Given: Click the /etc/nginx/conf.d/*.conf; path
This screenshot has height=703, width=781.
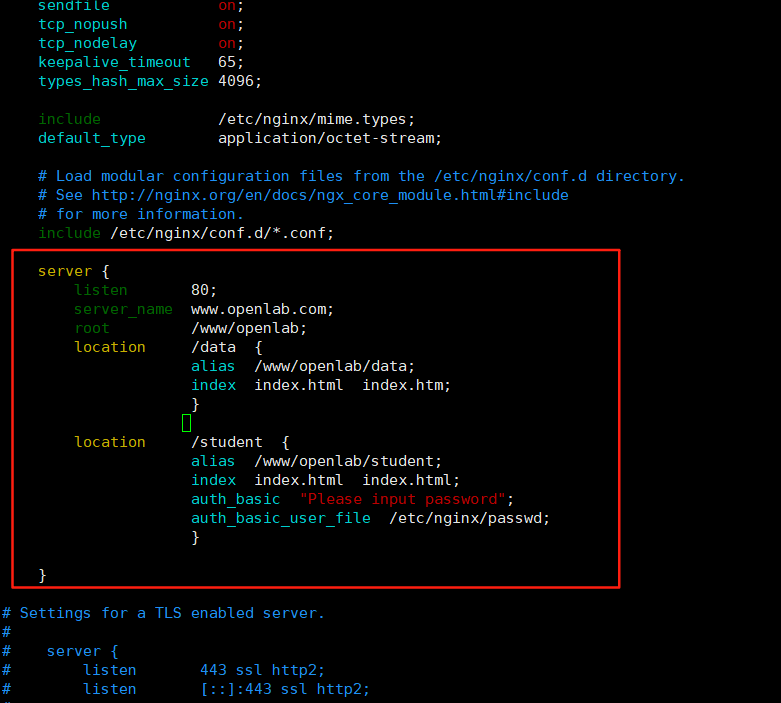Looking at the screenshot, I should (222, 233).
